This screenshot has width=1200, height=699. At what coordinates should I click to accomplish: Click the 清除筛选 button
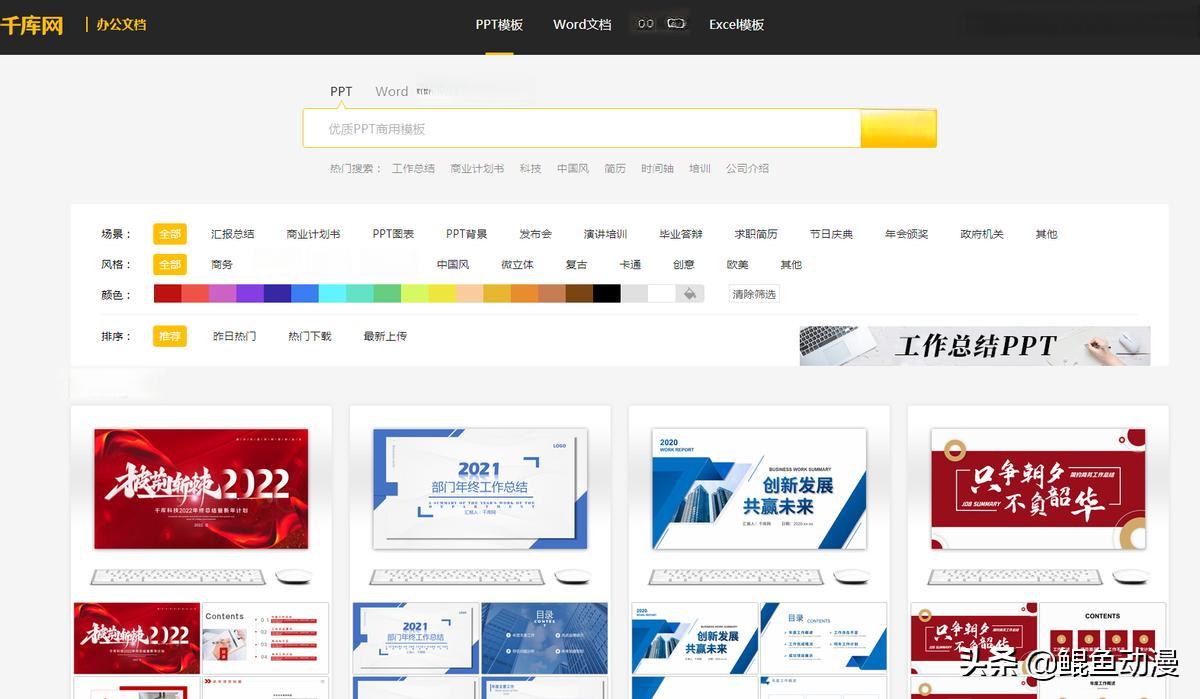point(754,295)
